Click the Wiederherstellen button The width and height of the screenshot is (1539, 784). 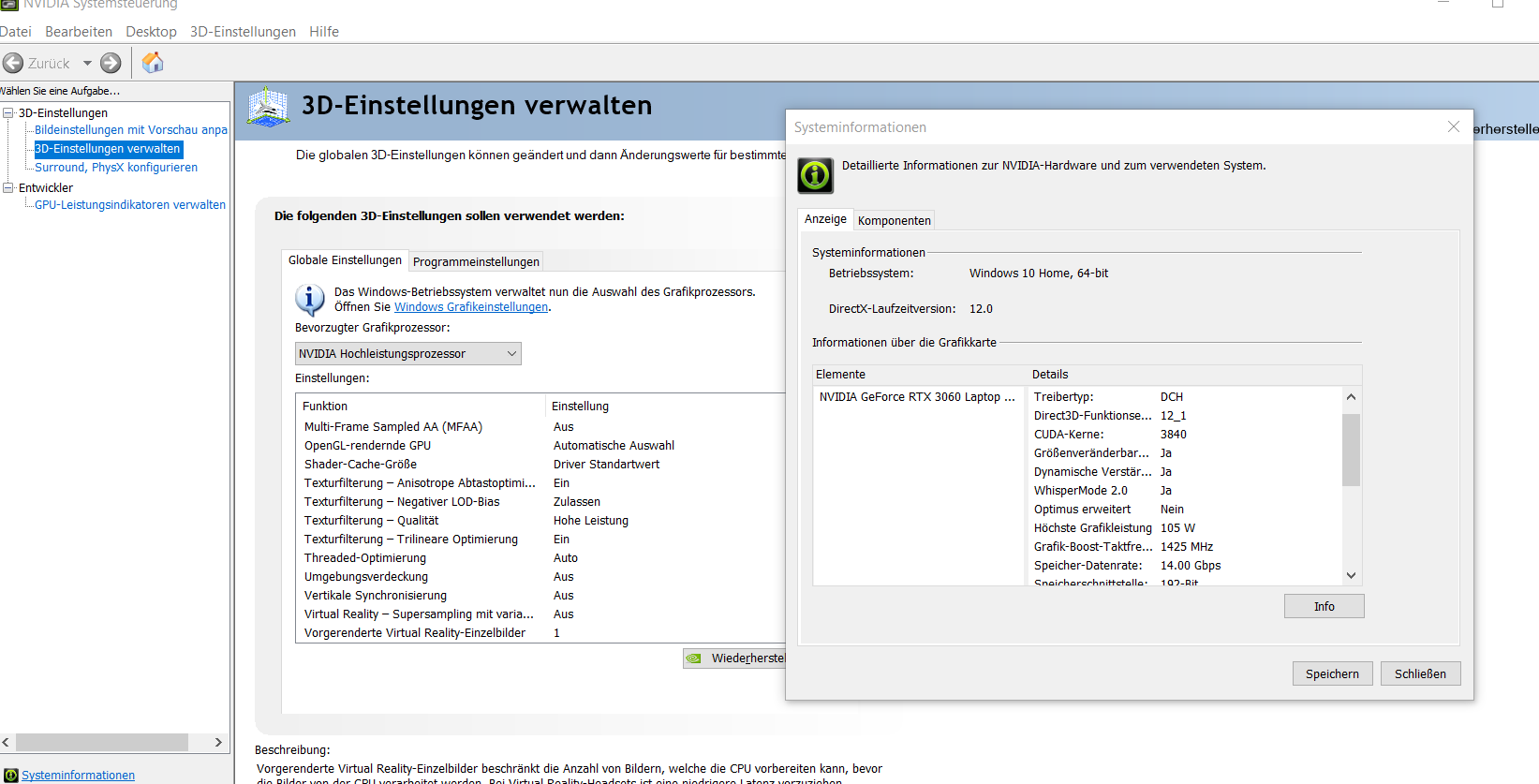(x=734, y=658)
